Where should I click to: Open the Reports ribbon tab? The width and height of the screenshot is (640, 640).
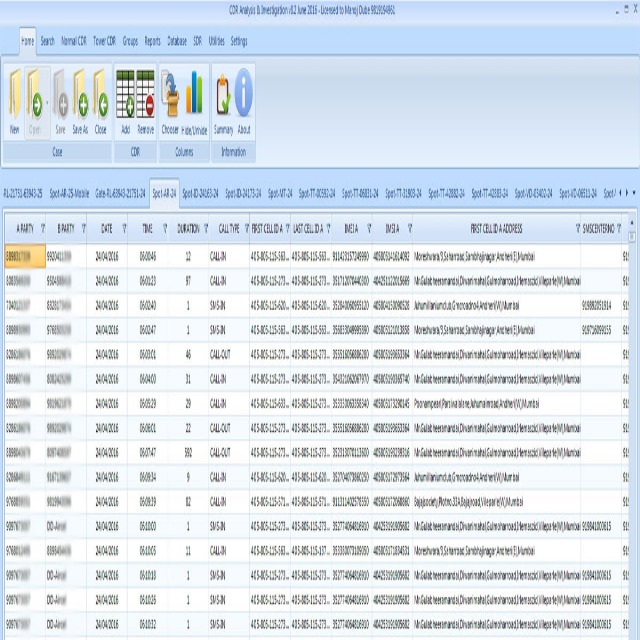[153, 42]
